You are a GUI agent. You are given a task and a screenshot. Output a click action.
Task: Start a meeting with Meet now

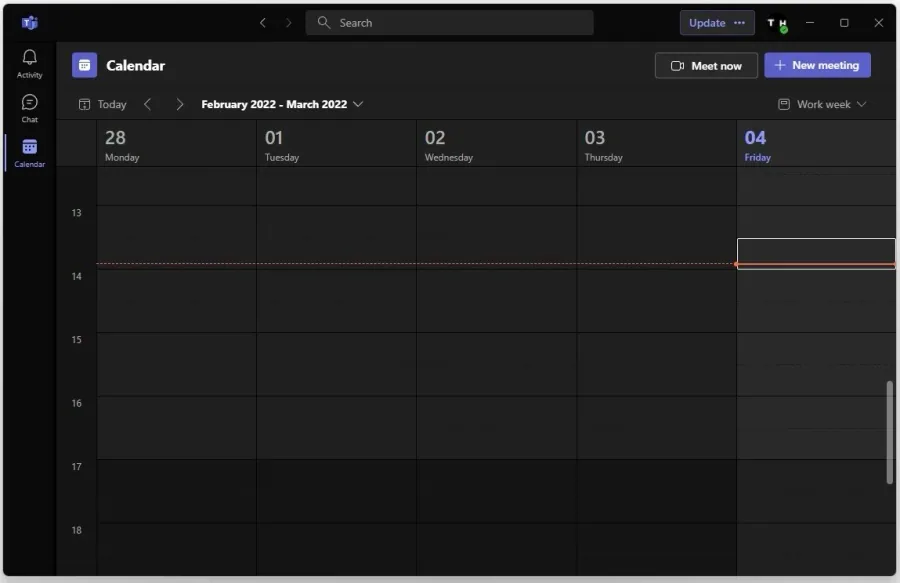[x=706, y=65]
